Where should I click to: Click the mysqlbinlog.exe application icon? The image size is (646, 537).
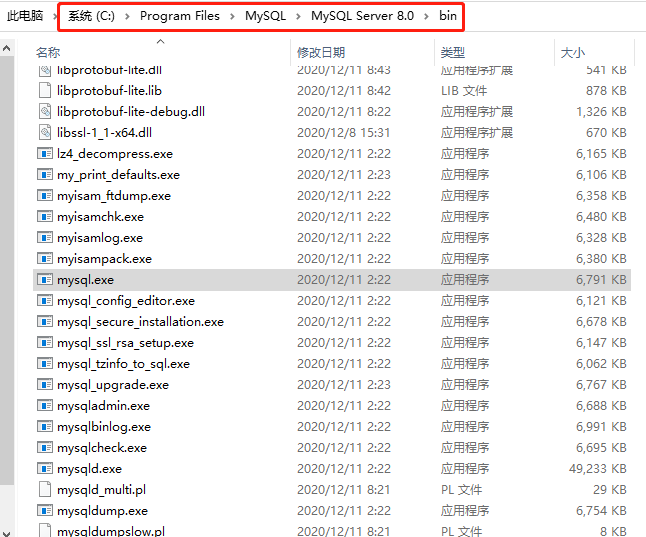click(x=44, y=427)
